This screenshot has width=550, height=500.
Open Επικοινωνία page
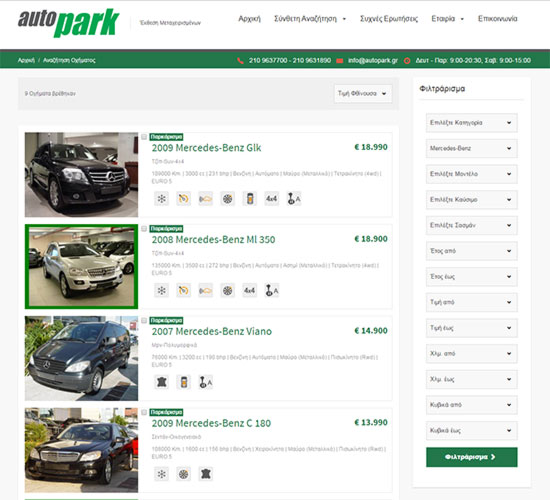pos(497,19)
